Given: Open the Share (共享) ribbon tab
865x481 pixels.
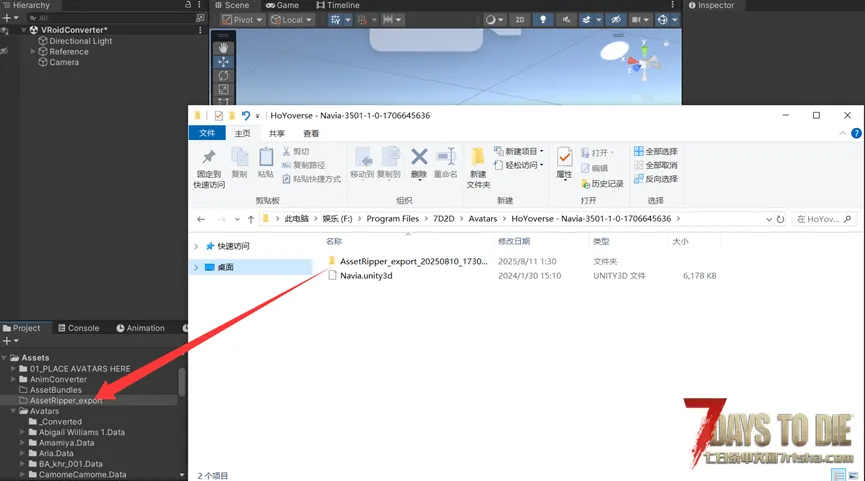Looking at the screenshot, I should [x=277, y=133].
